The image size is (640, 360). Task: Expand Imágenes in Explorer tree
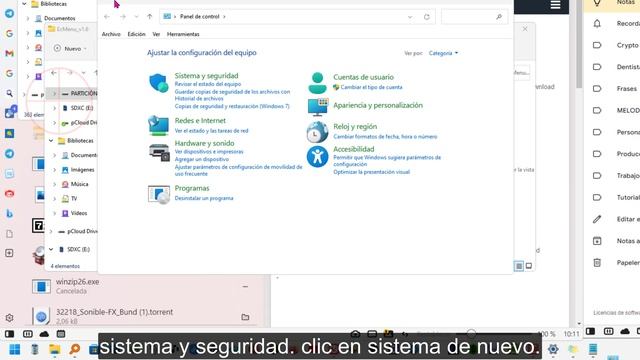click(x=54, y=170)
